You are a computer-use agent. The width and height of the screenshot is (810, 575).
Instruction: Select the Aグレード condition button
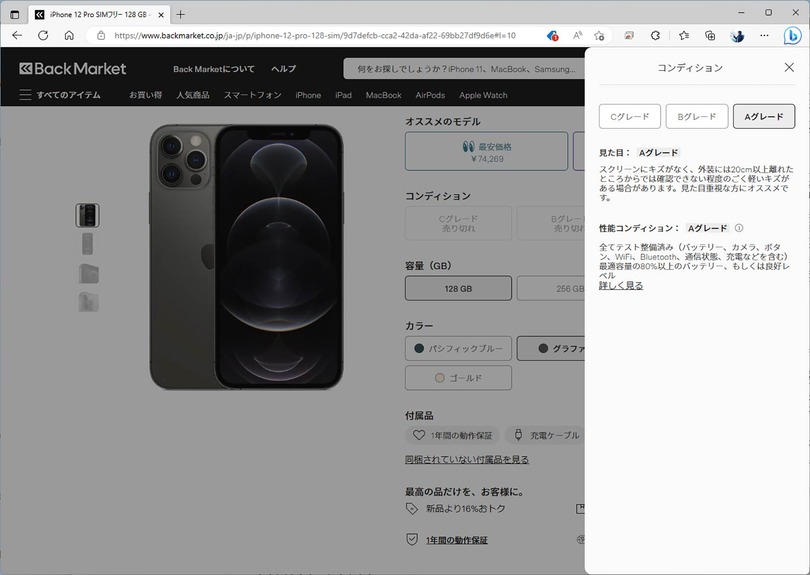tap(763, 116)
